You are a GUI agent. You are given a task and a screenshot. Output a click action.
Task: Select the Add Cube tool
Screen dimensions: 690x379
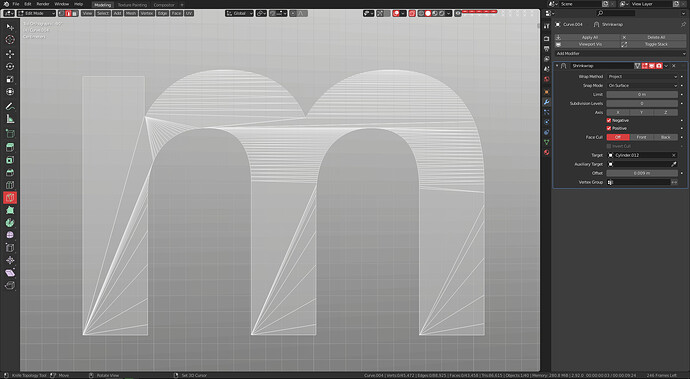coord(10,133)
